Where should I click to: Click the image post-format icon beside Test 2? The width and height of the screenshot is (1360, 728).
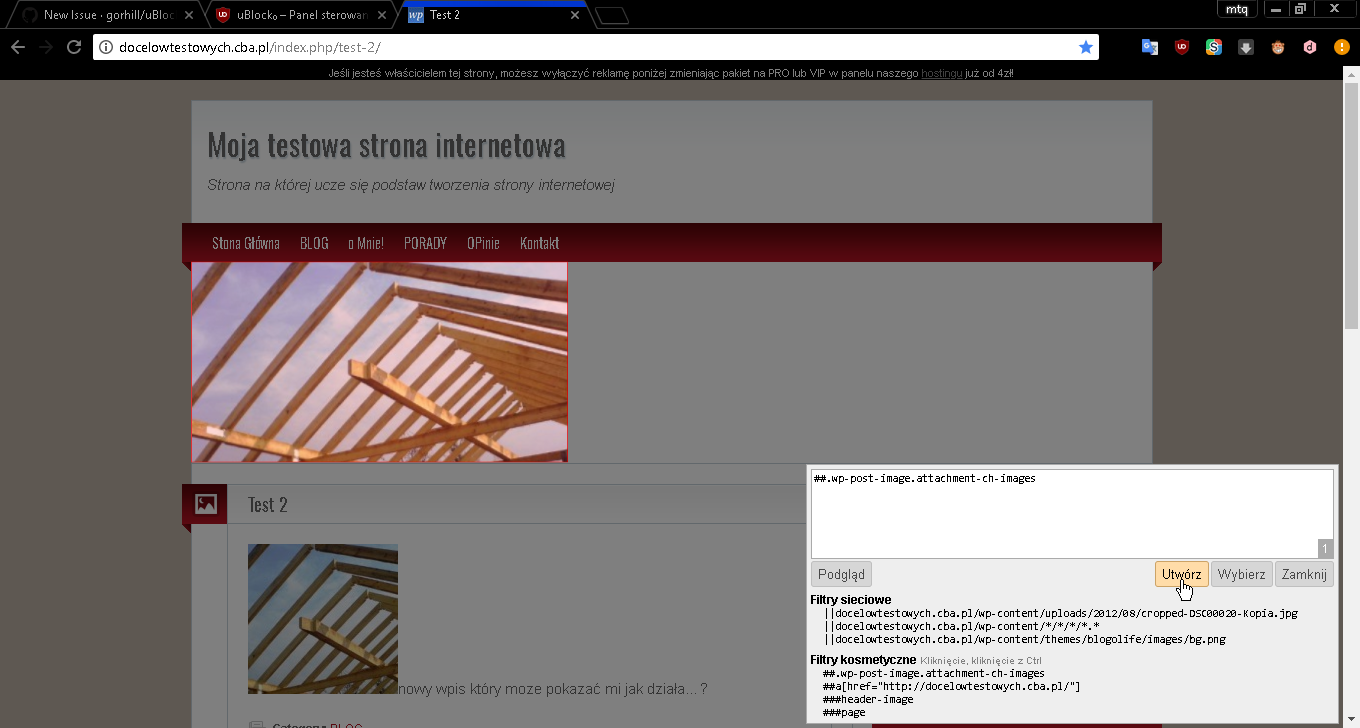[205, 504]
